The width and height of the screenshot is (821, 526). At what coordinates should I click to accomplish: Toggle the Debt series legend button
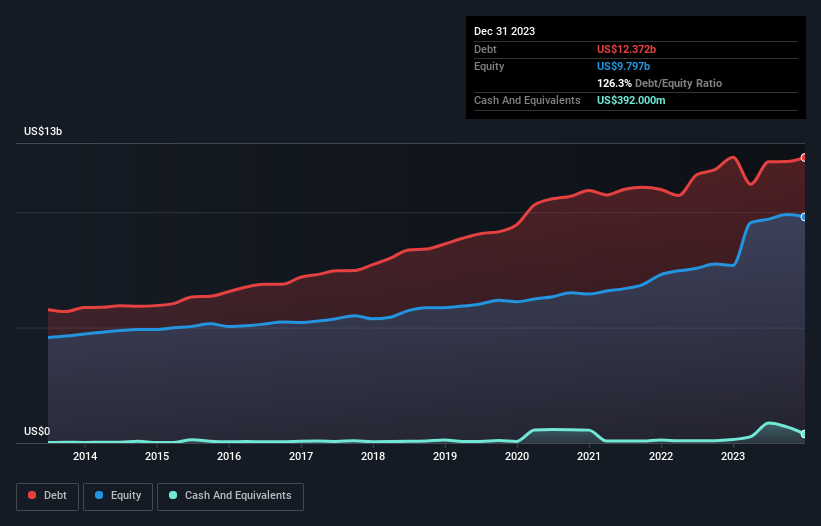click(47, 496)
